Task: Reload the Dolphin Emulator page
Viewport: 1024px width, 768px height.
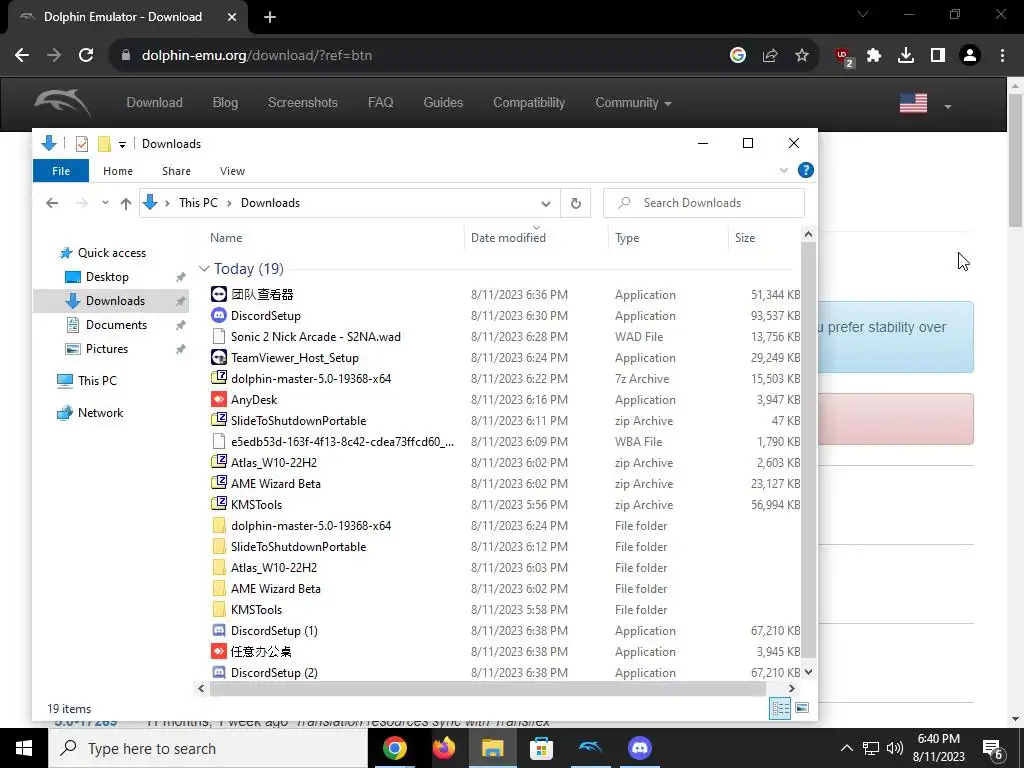Action: point(86,56)
